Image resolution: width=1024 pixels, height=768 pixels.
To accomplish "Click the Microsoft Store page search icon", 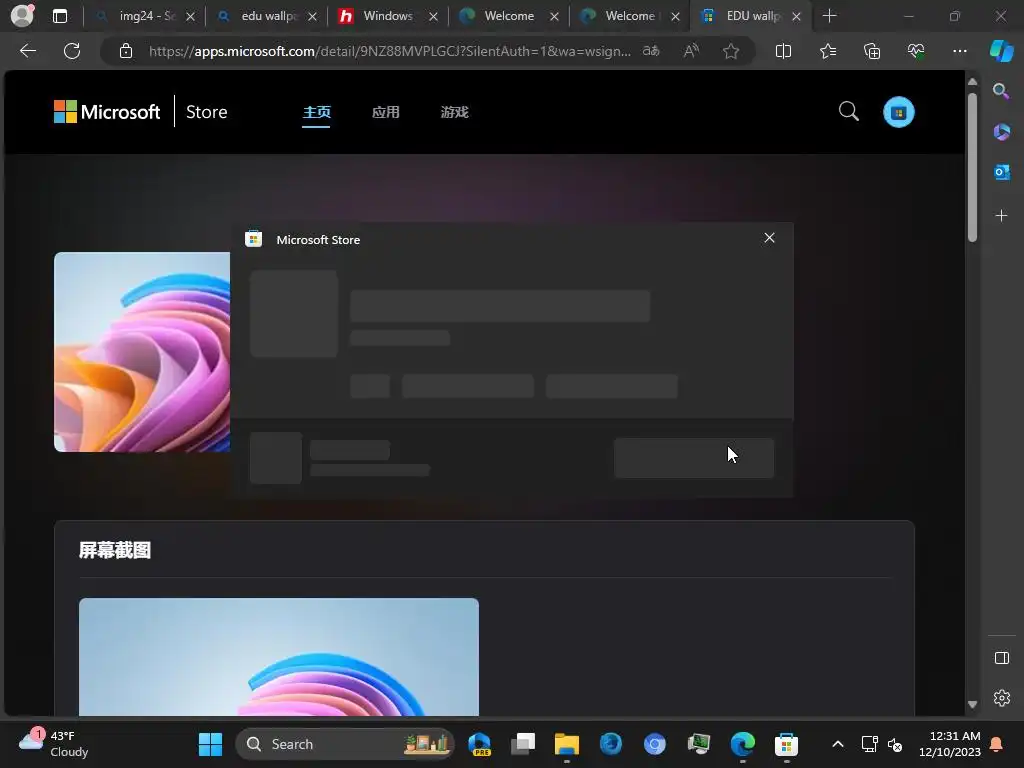I will coord(848,112).
